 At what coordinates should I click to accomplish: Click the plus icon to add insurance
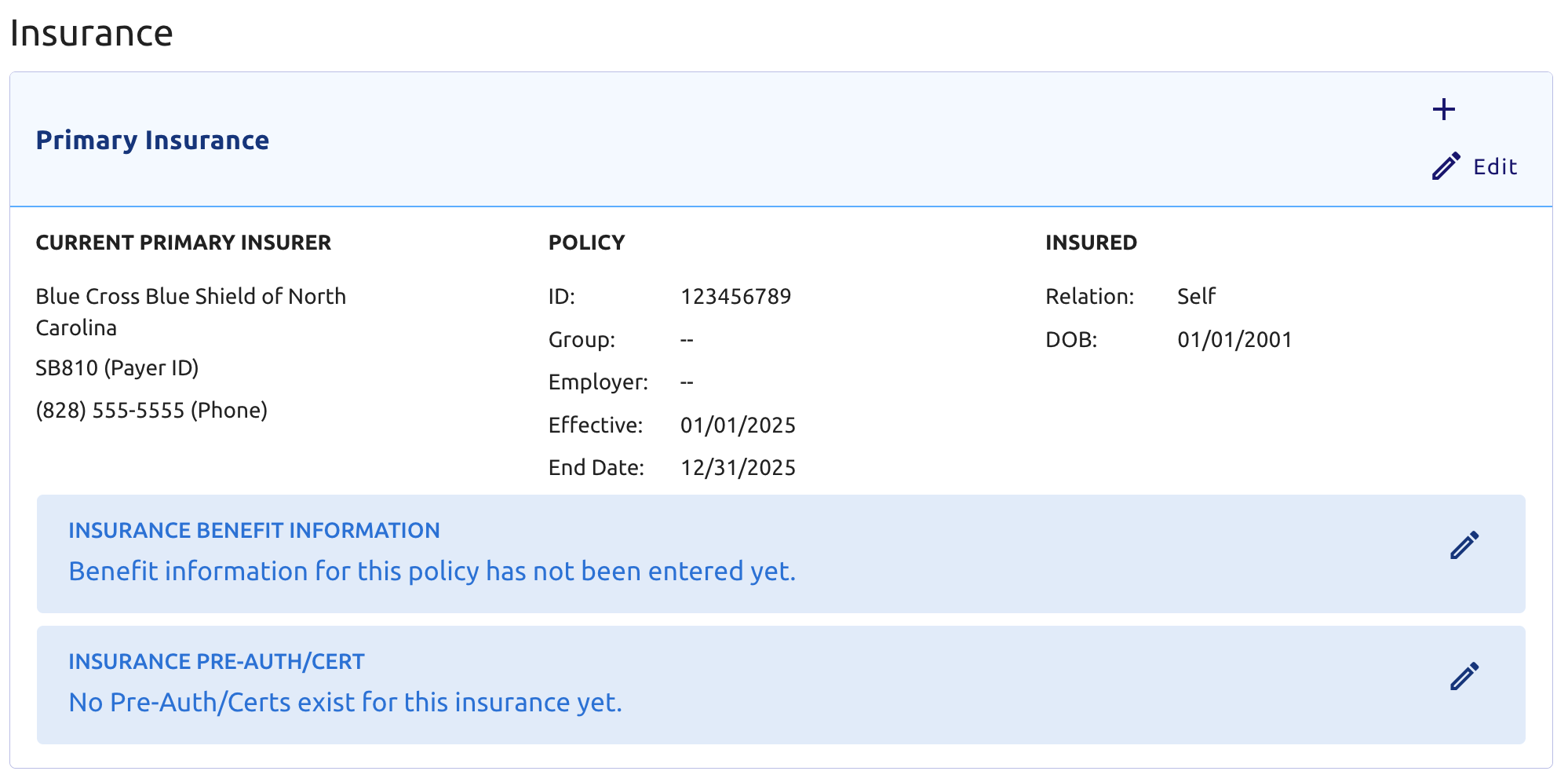click(x=1443, y=109)
